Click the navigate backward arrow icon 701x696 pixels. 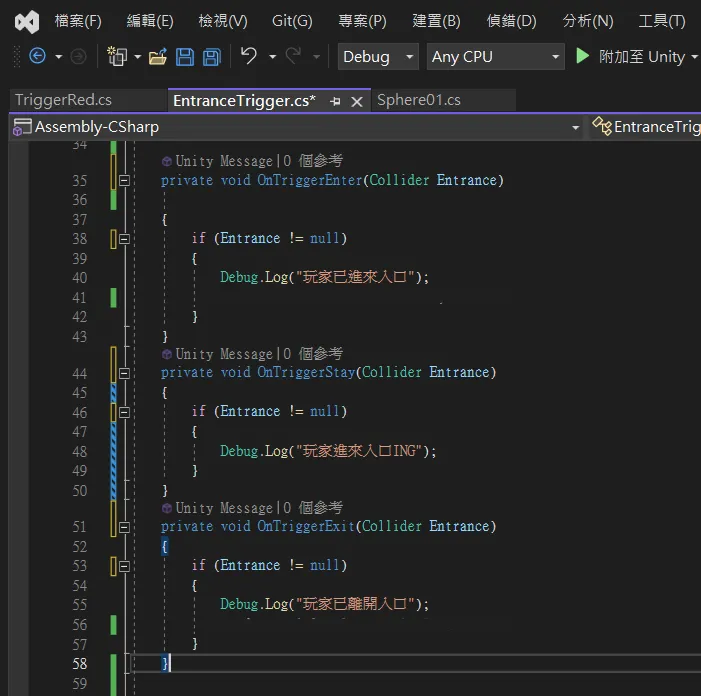tap(37, 57)
